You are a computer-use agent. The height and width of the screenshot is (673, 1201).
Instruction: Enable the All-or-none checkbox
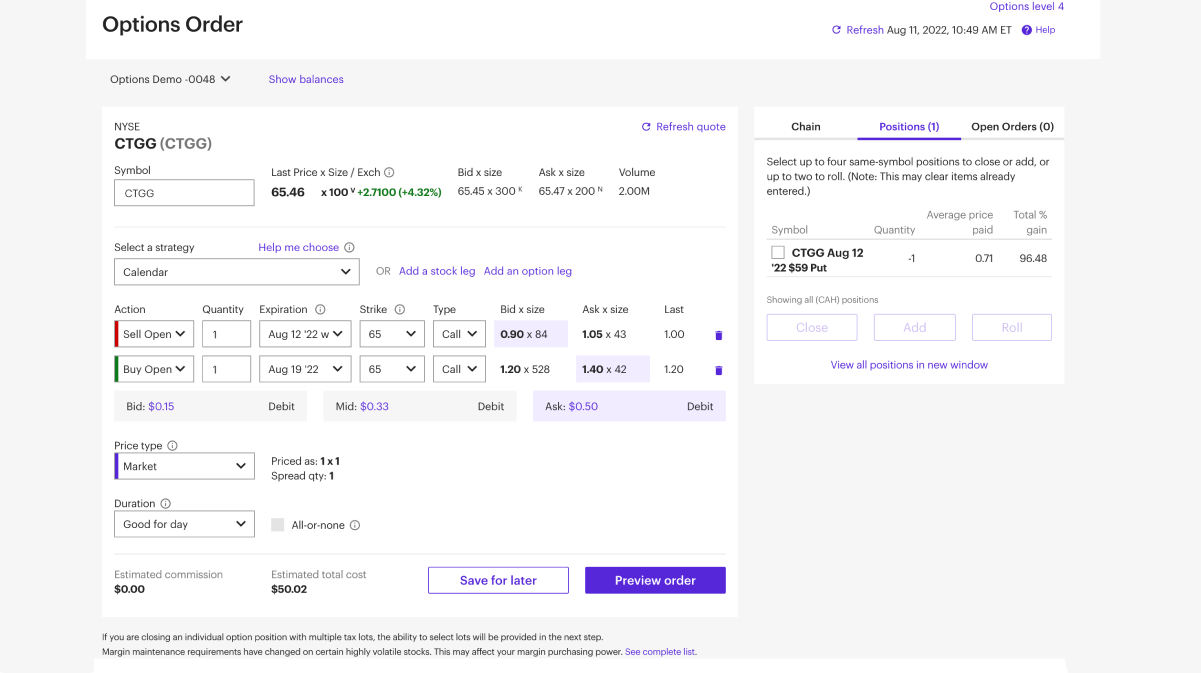(x=277, y=524)
